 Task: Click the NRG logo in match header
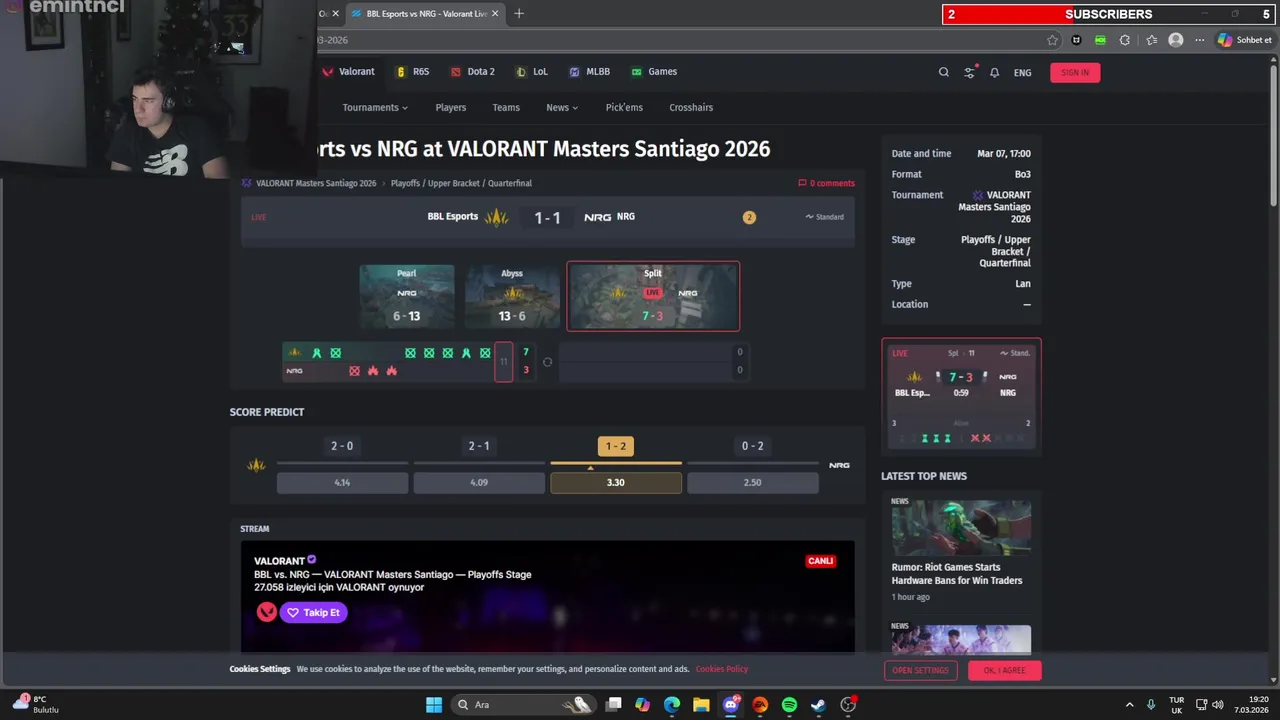point(597,217)
